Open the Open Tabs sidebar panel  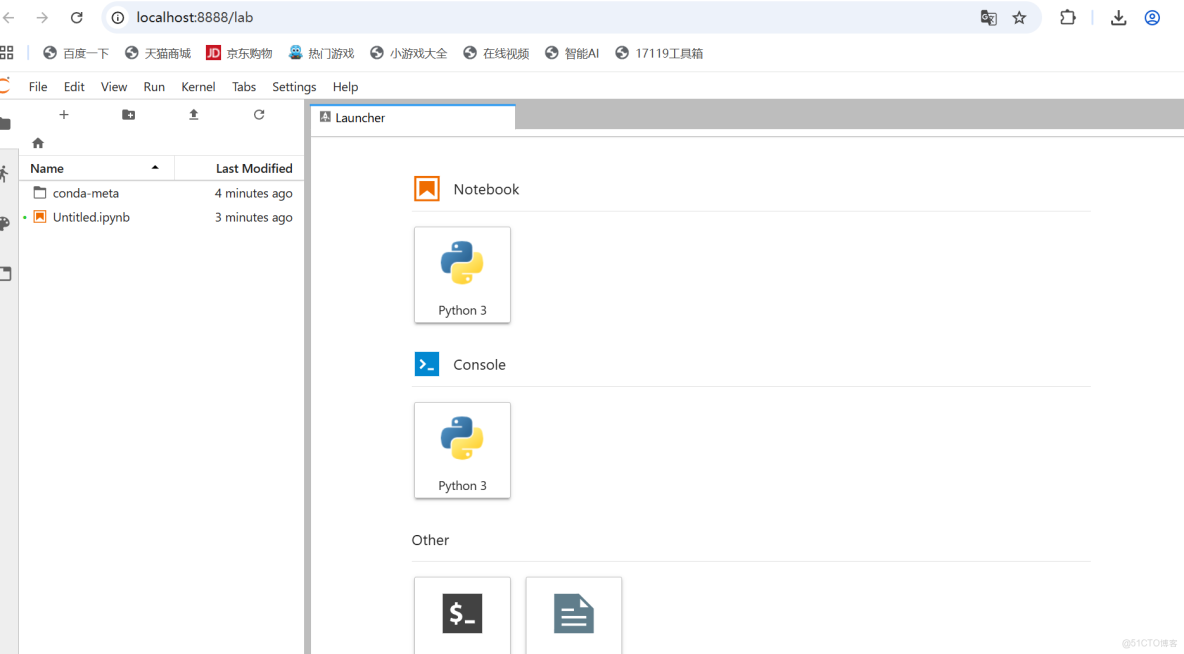pyautogui.click(x=5, y=273)
